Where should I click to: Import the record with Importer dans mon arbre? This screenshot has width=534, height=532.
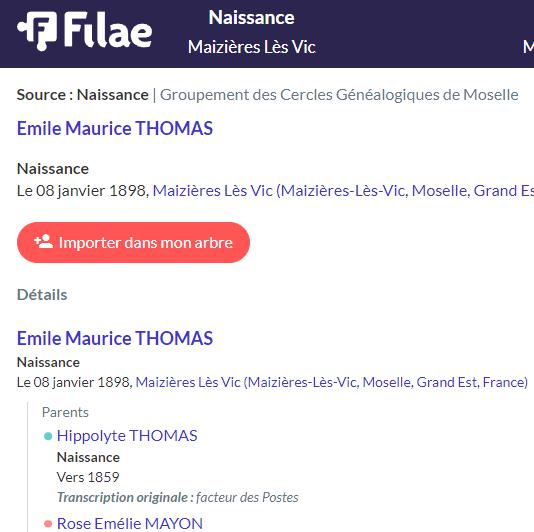[x=133, y=242]
